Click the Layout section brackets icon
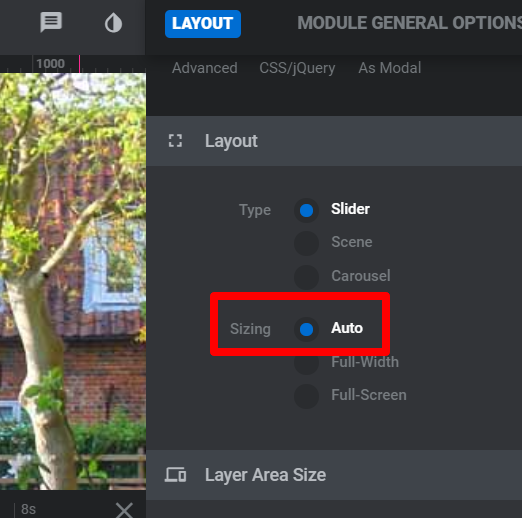522x518 pixels. 175,141
